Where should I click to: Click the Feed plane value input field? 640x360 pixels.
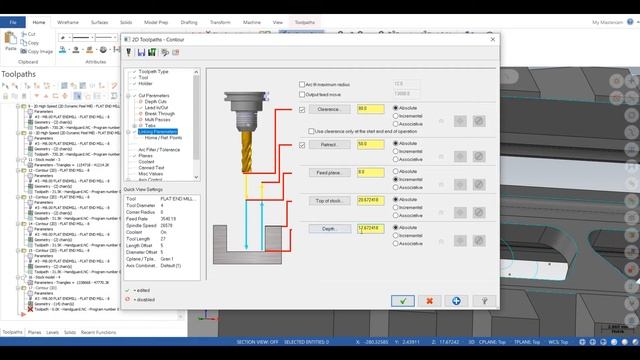371,172
